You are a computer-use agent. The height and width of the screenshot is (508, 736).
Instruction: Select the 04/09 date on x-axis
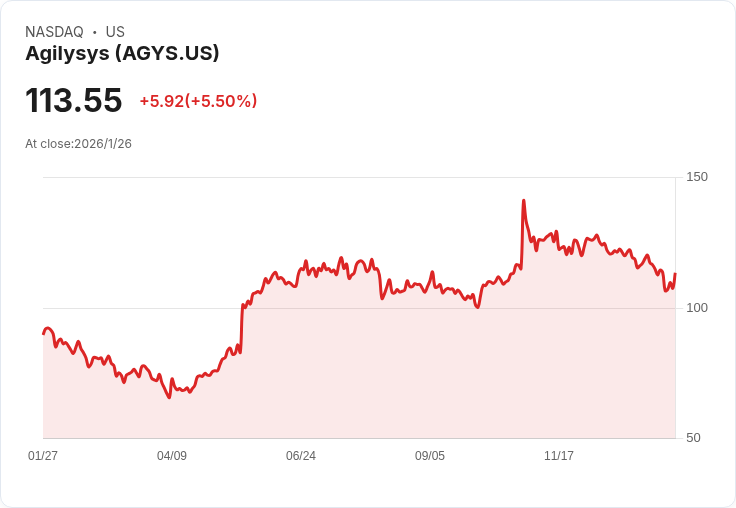coord(172,456)
